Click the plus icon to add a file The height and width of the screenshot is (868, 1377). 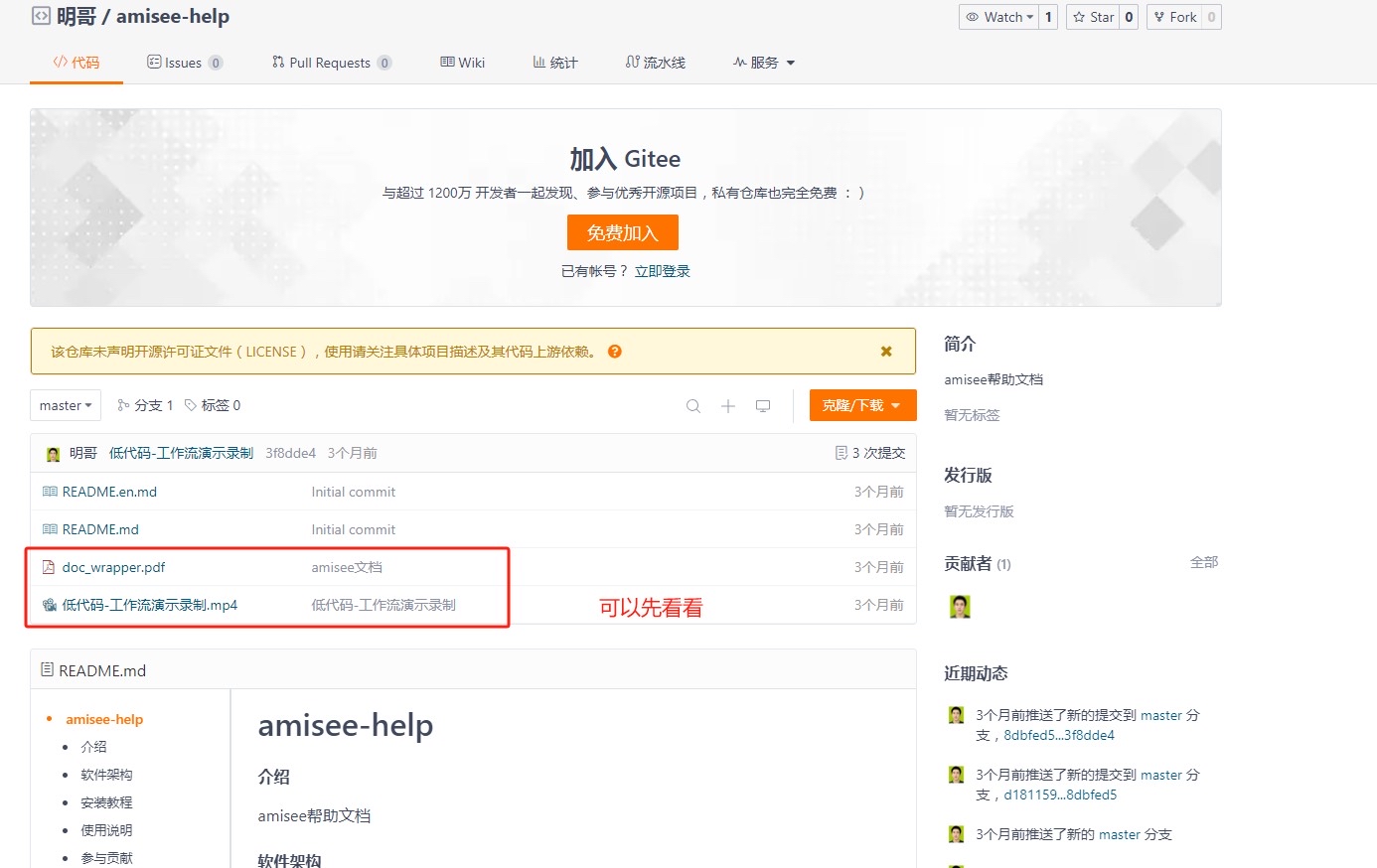[728, 405]
